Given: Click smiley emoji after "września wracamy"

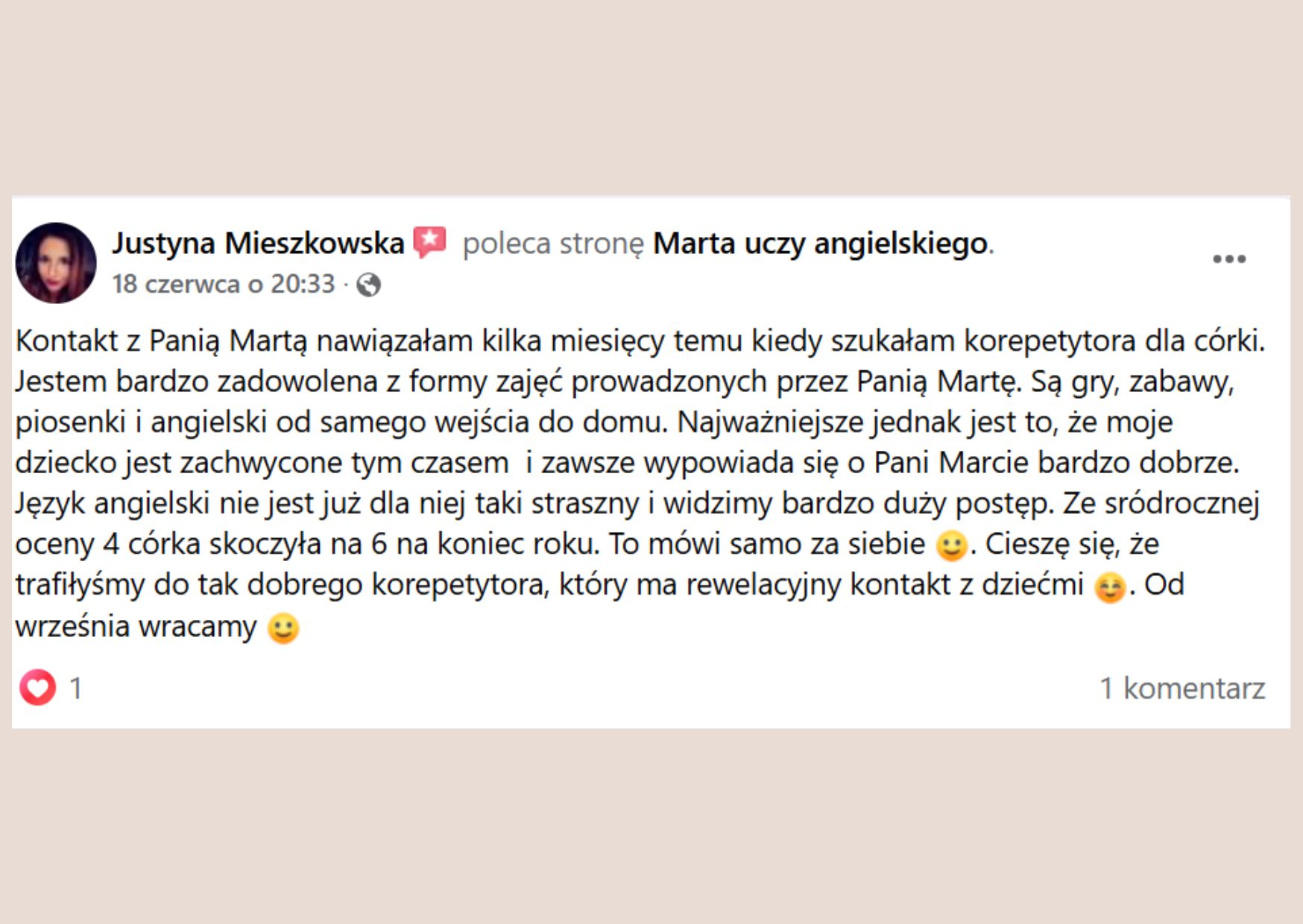Looking at the screenshot, I should coord(283,628).
